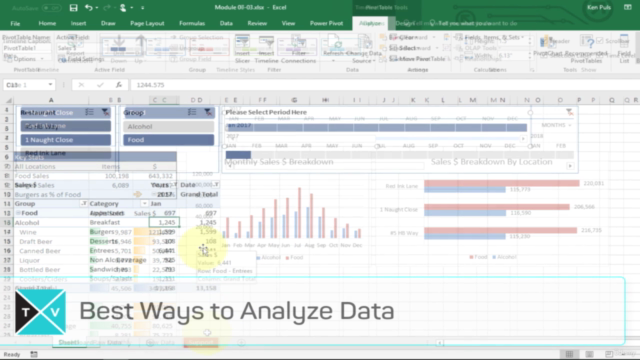Open the Date column filter dropdown
The height and width of the screenshot is (360, 640).
tap(216, 184)
